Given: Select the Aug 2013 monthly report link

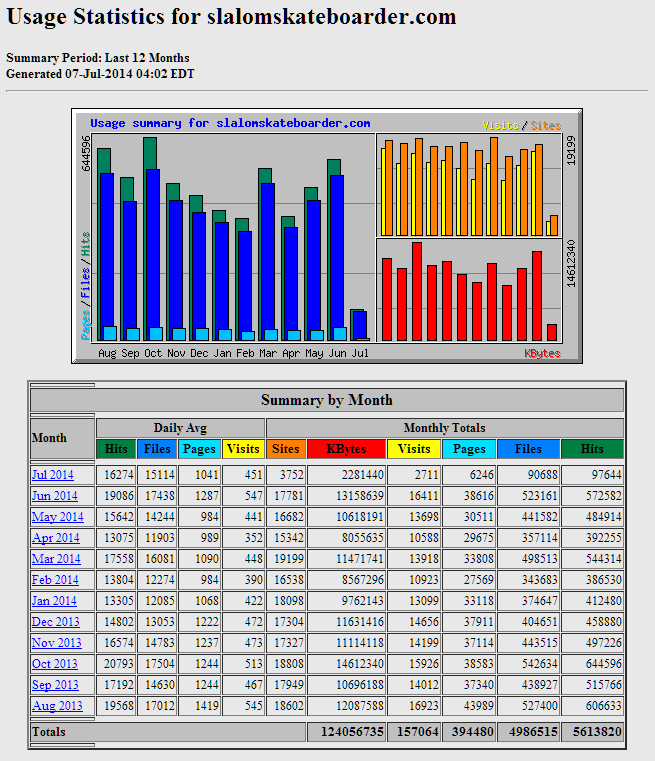Looking at the screenshot, I should [x=55, y=706].
